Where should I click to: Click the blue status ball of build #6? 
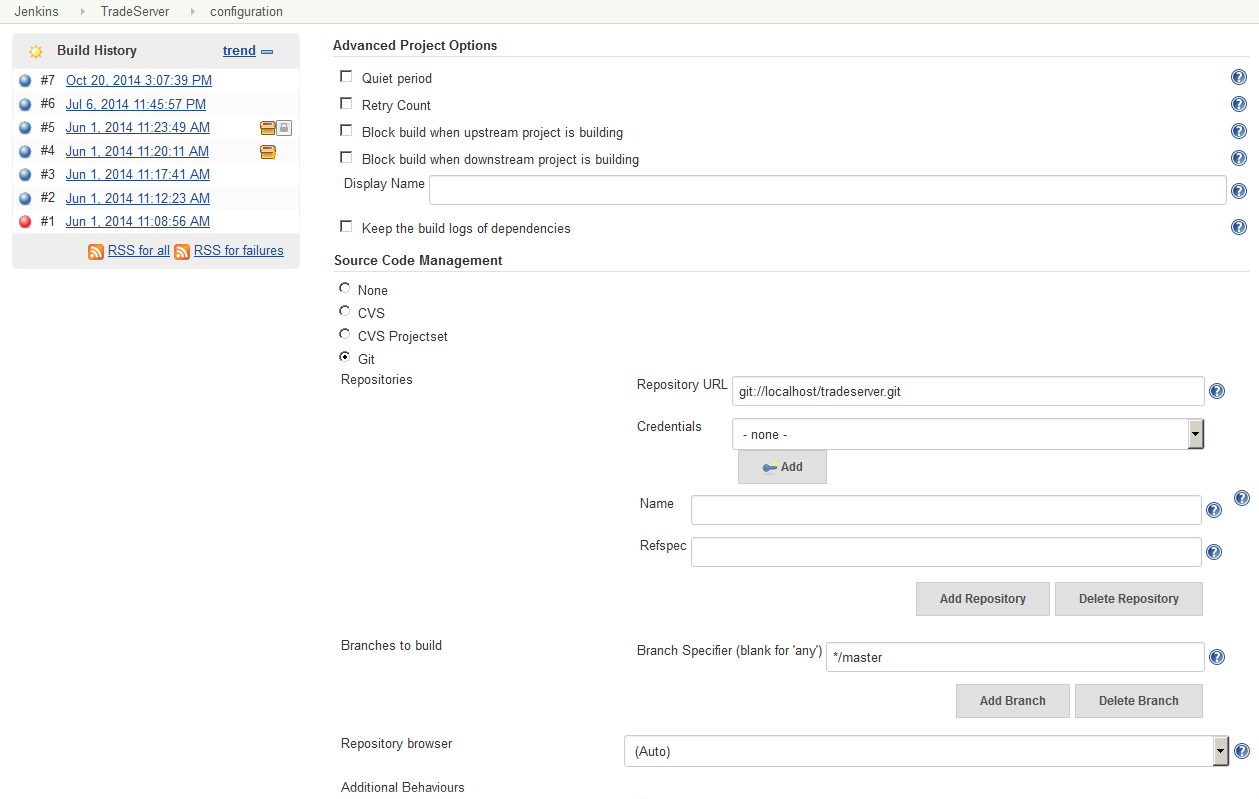click(25, 104)
